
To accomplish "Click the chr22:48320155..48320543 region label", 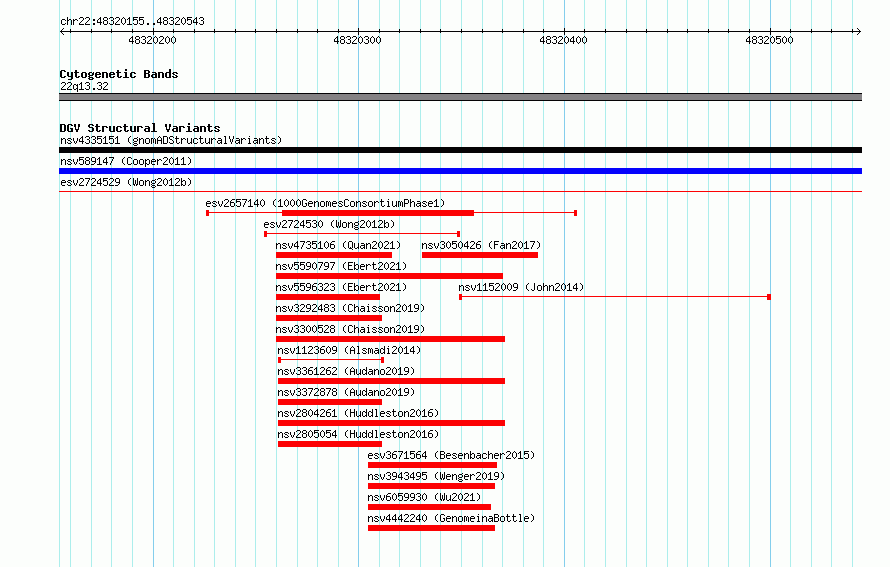I will pos(132,21).
